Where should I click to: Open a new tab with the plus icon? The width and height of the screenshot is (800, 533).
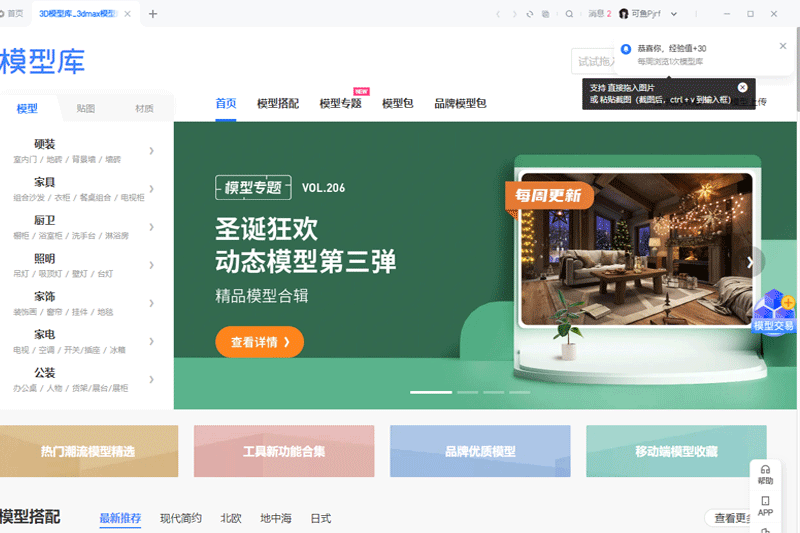coord(153,14)
